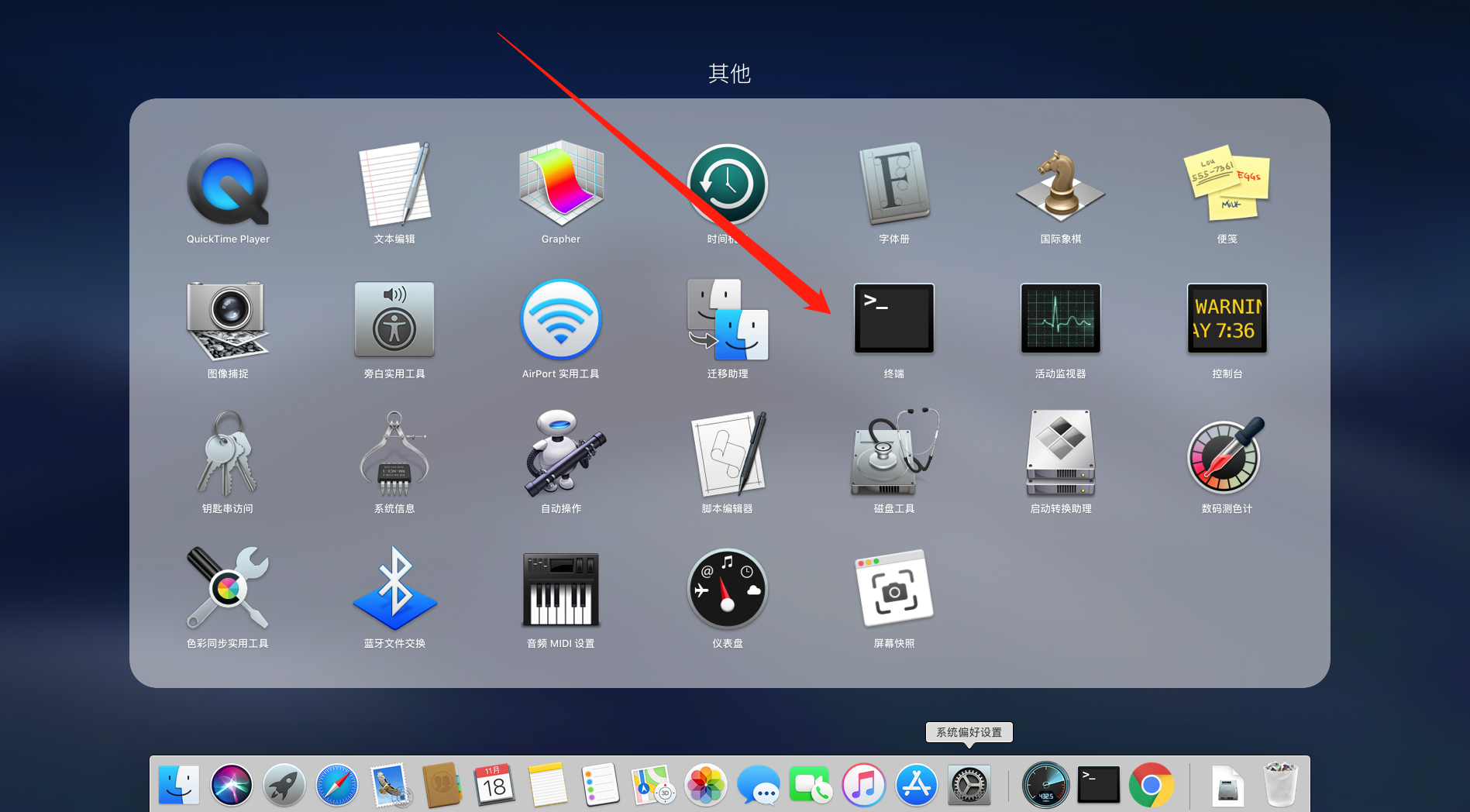Open the App Store from the Dock
This screenshot has height=812, width=1470.
[x=917, y=785]
